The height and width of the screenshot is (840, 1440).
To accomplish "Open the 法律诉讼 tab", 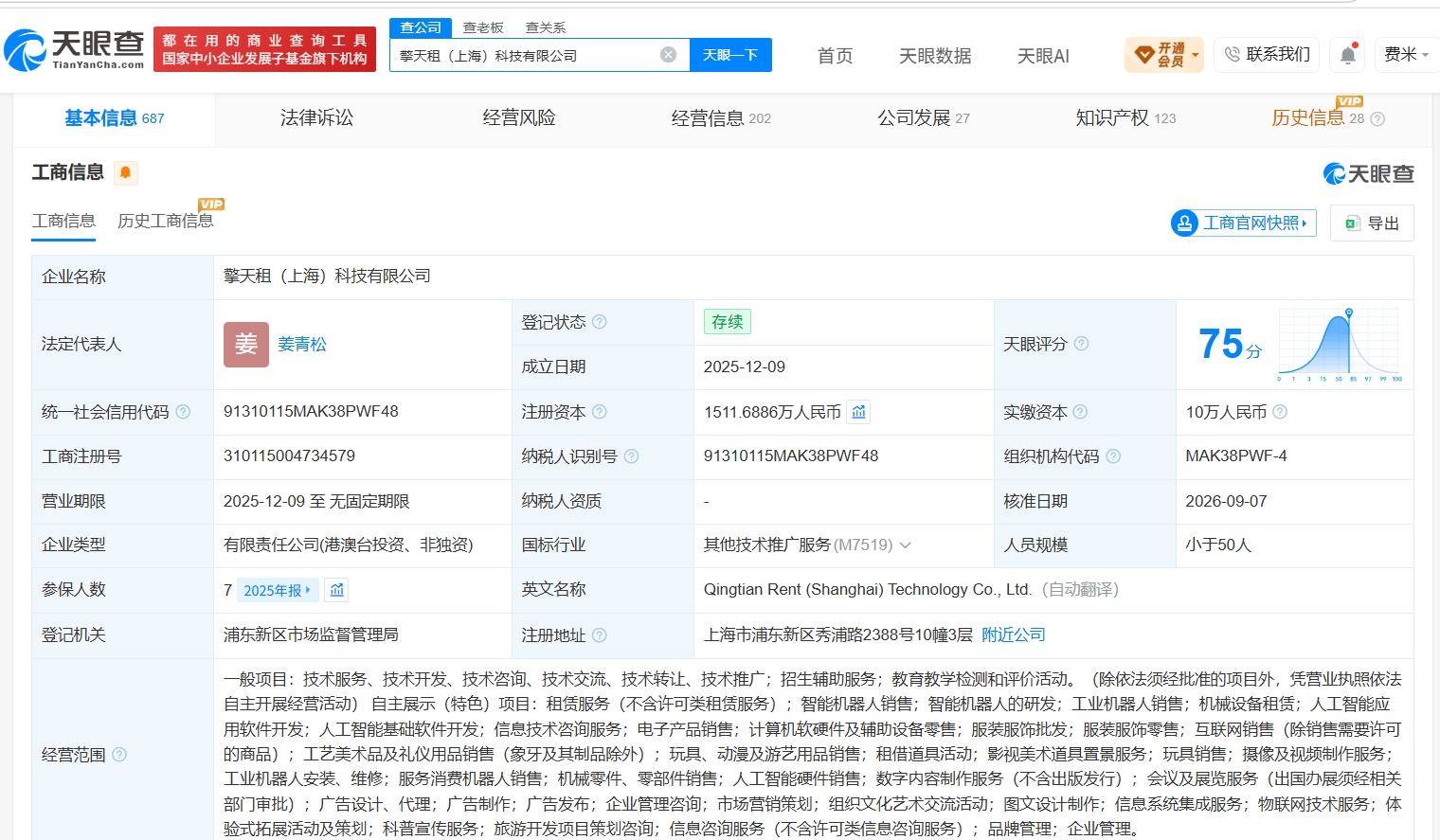I will click(316, 118).
